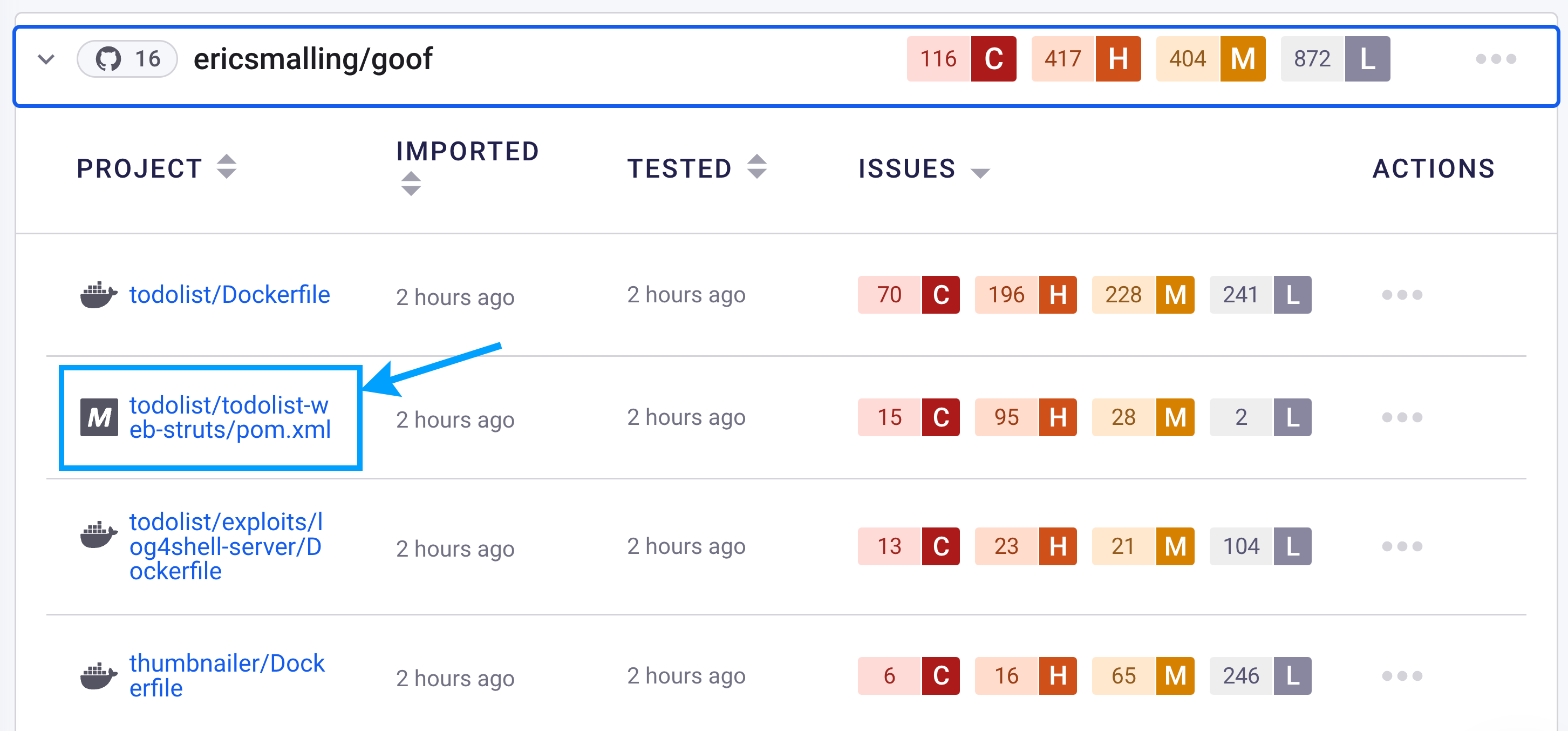This screenshot has width=1568, height=731.
Task: Sort table by Issues column
Action: (x=979, y=172)
